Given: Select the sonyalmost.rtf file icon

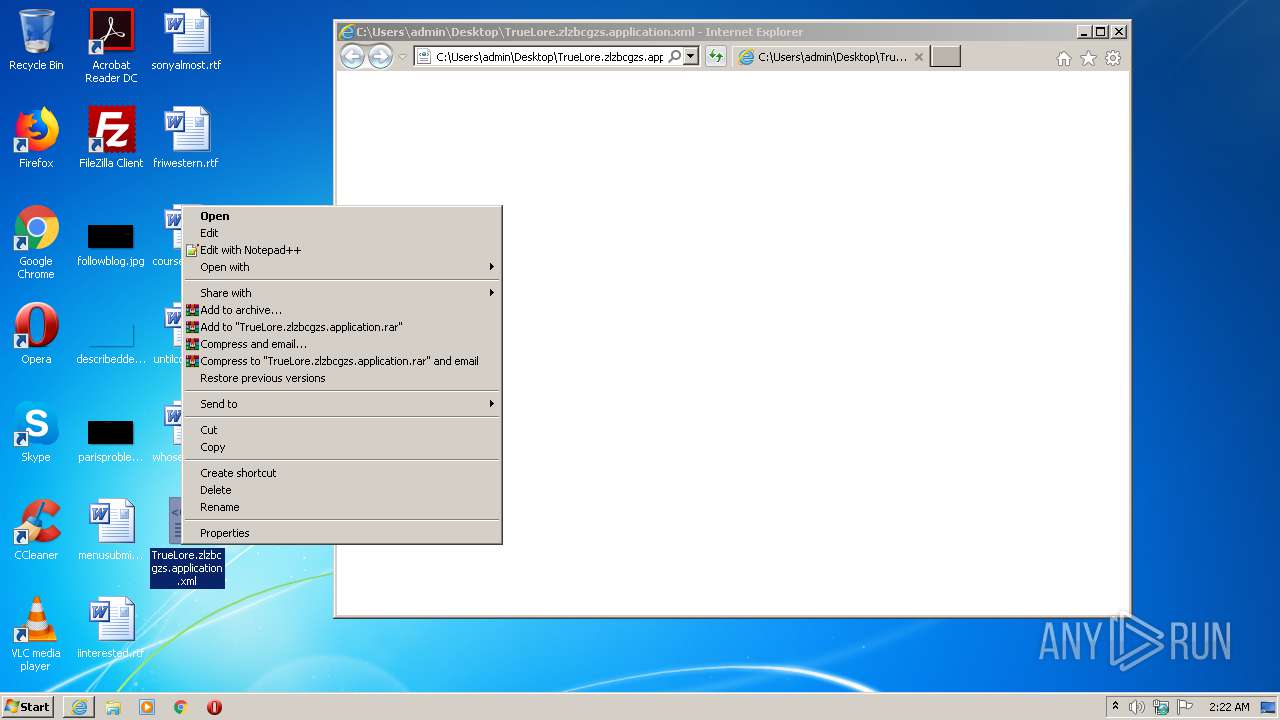Looking at the screenshot, I should pos(186,40).
